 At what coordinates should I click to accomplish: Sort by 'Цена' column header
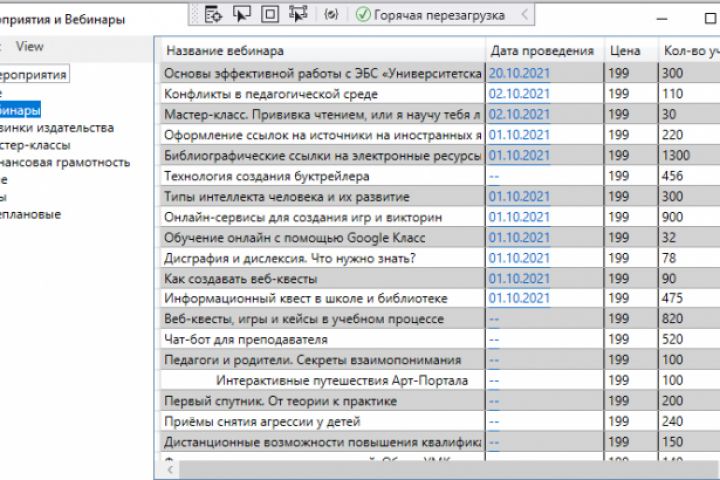pyautogui.click(x=631, y=51)
